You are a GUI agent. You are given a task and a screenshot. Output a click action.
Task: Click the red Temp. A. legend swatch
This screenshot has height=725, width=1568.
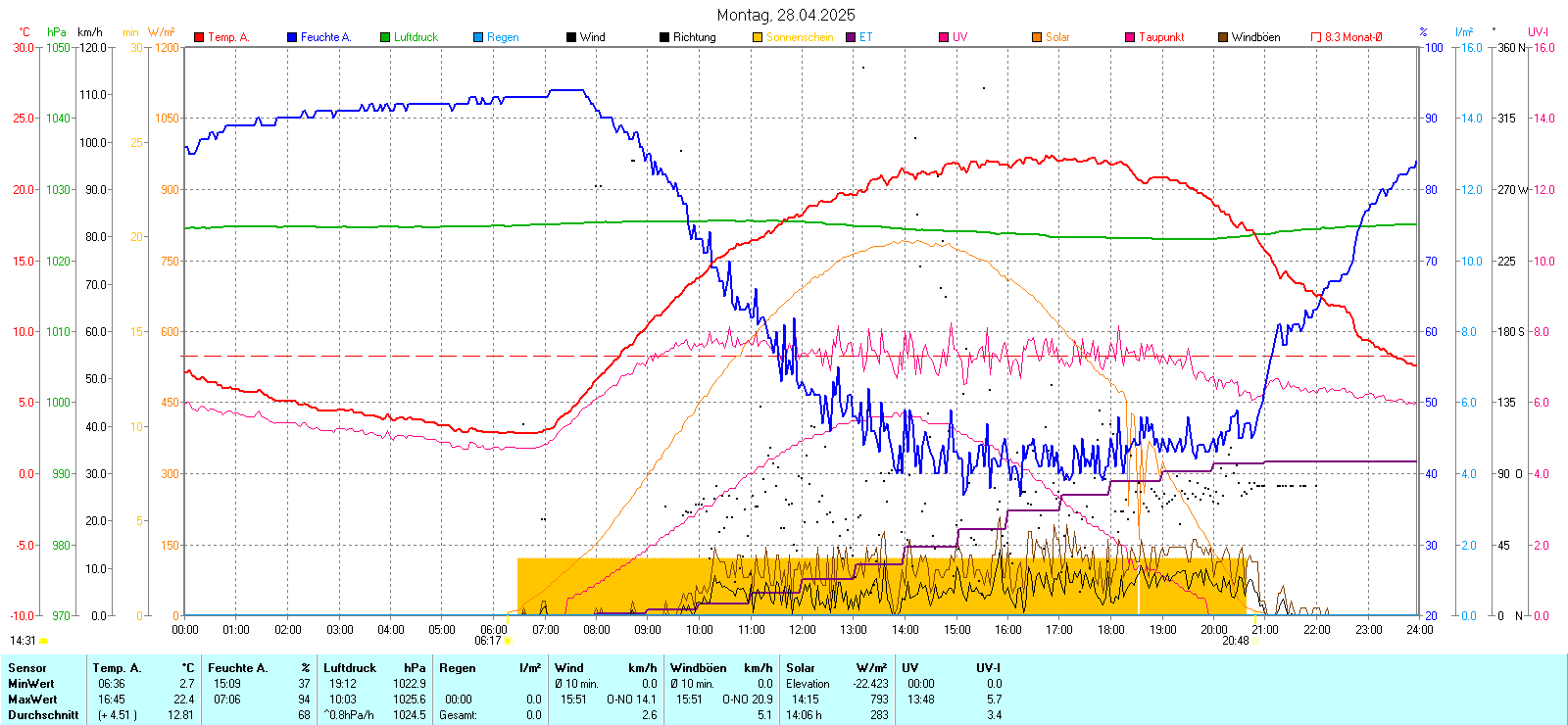click(199, 37)
